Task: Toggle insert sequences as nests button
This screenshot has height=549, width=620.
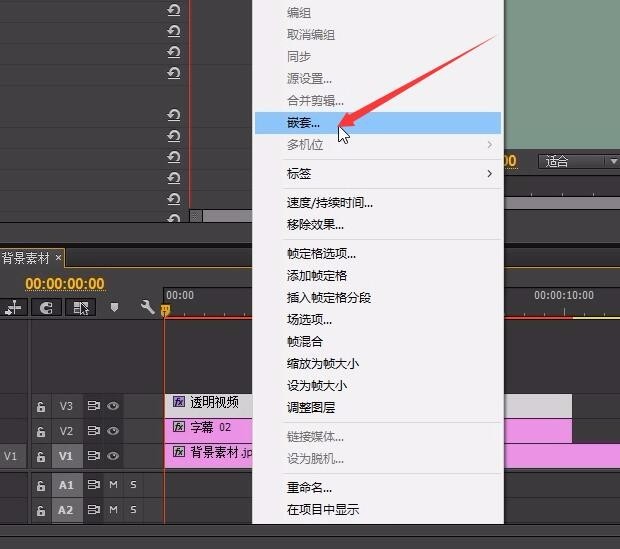Action: click(13, 307)
